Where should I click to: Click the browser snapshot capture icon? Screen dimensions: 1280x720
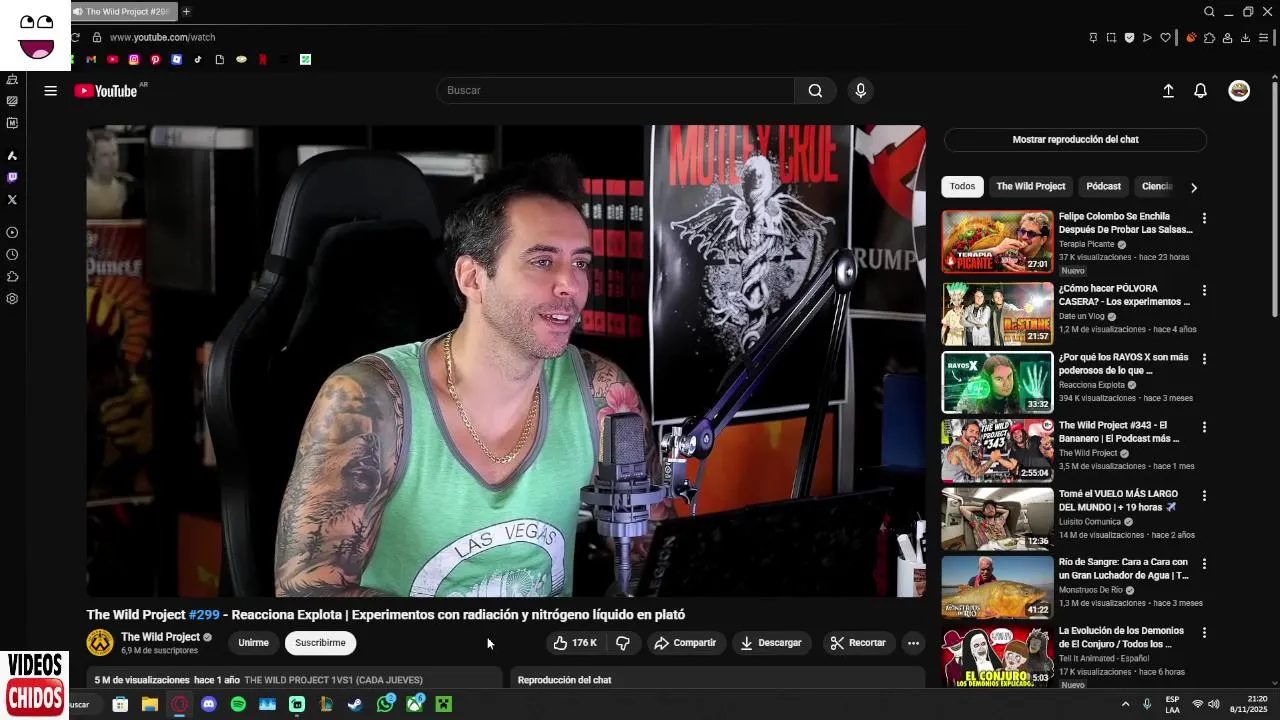coord(1111,38)
